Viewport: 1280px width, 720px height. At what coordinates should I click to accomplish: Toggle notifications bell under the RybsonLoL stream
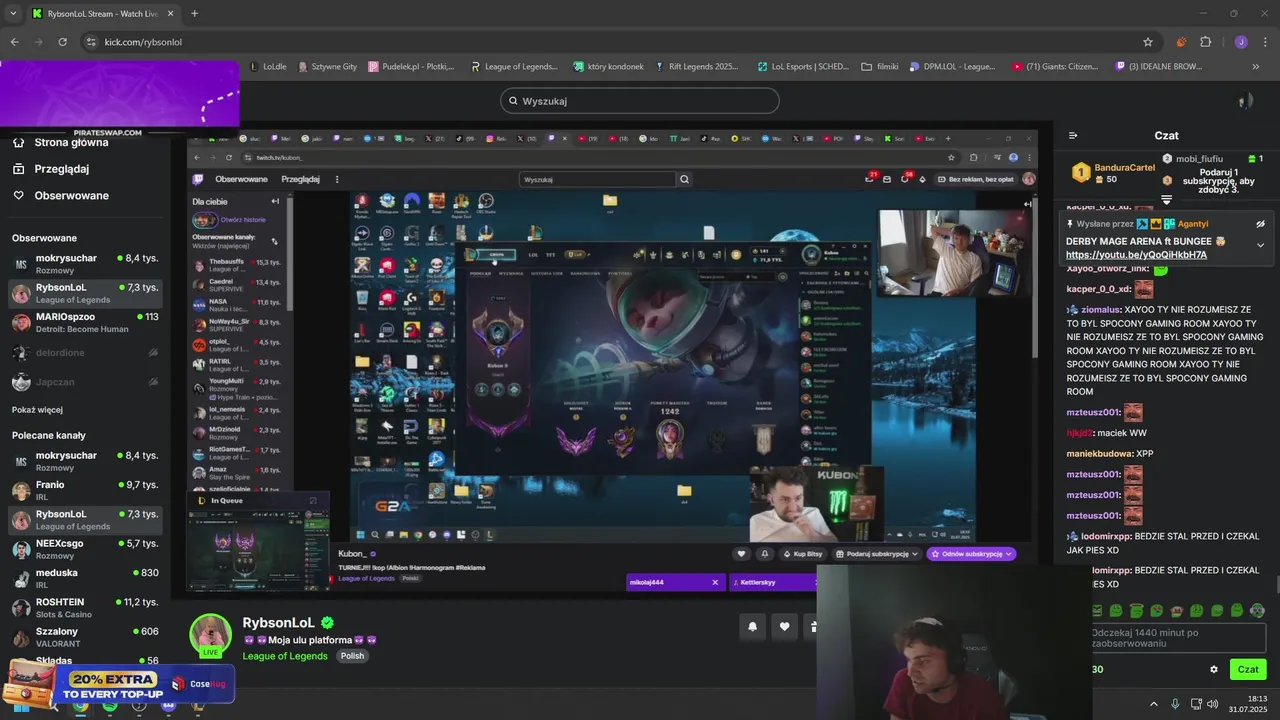(752, 626)
